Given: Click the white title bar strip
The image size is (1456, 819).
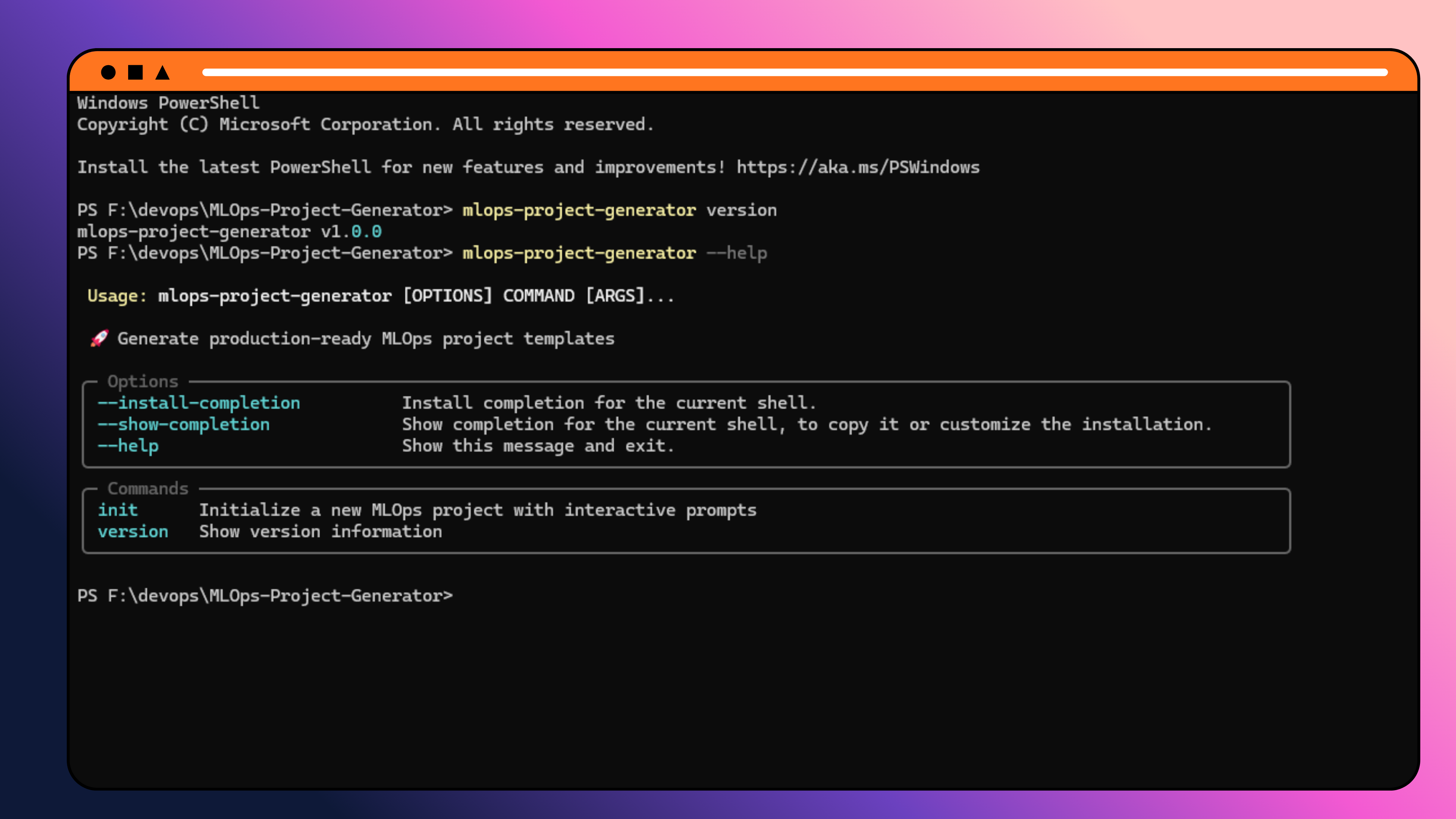Looking at the screenshot, I should click(x=794, y=72).
